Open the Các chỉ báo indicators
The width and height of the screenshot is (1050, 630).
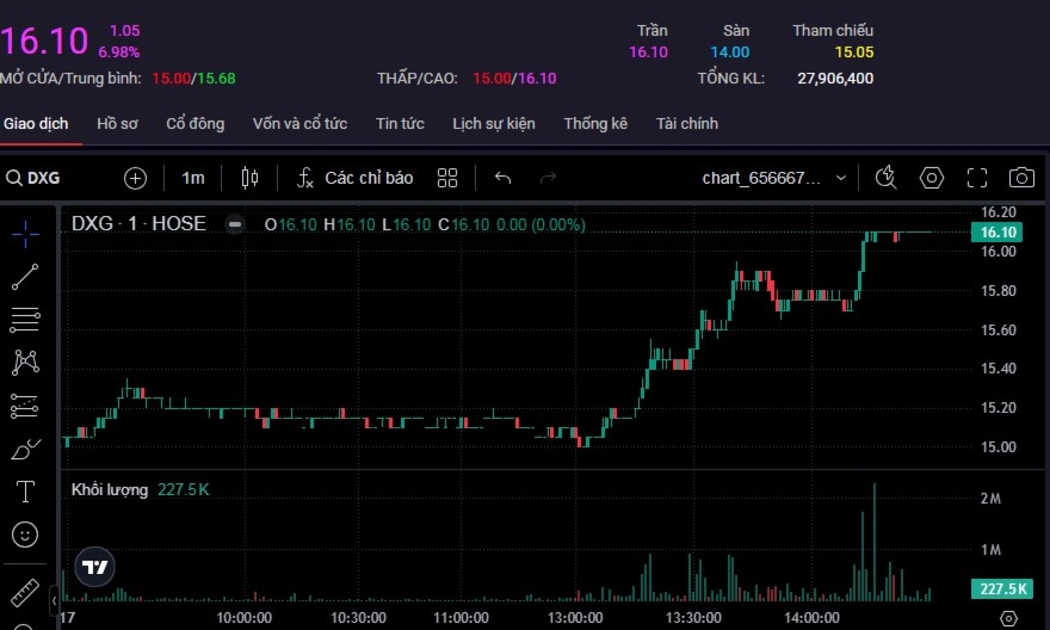(x=355, y=178)
